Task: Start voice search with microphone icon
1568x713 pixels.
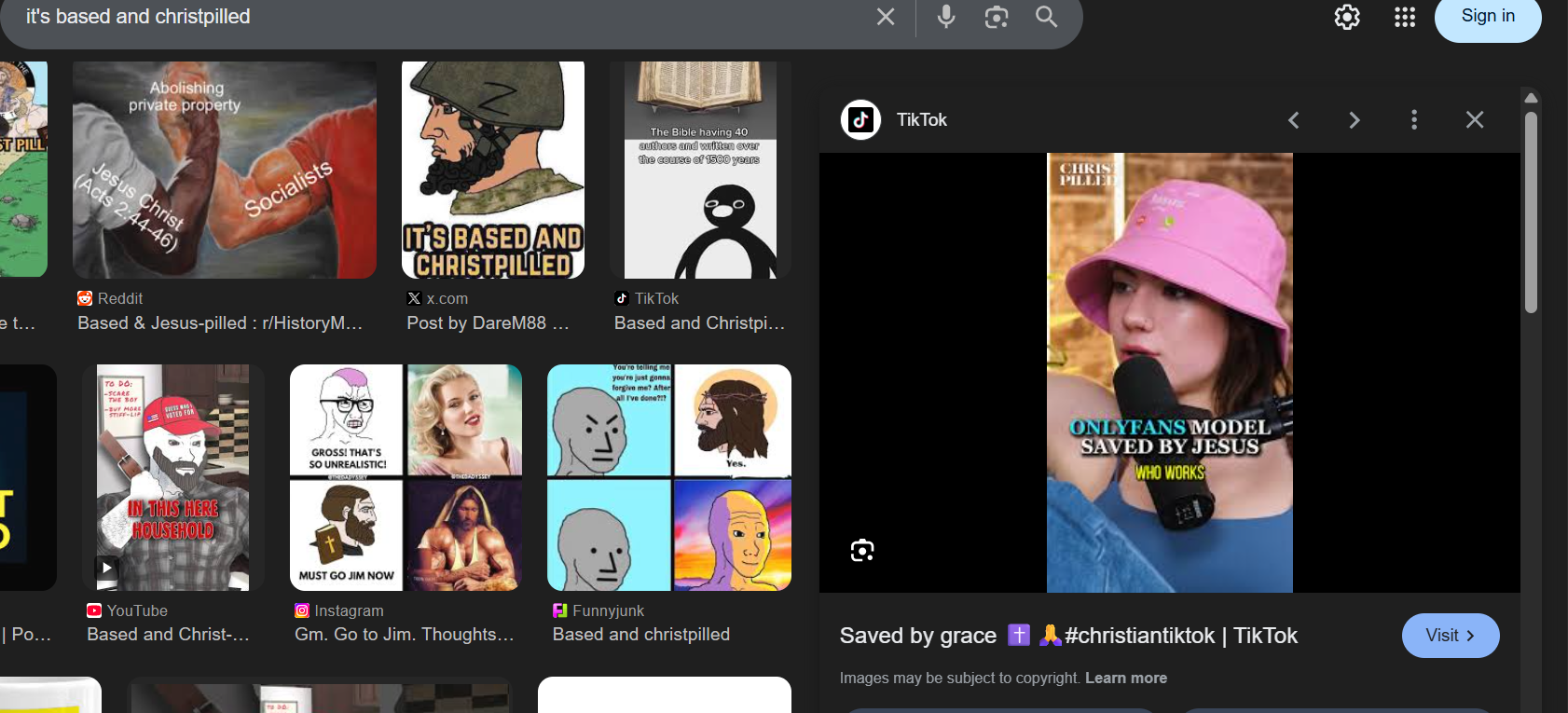Action: point(946,17)
